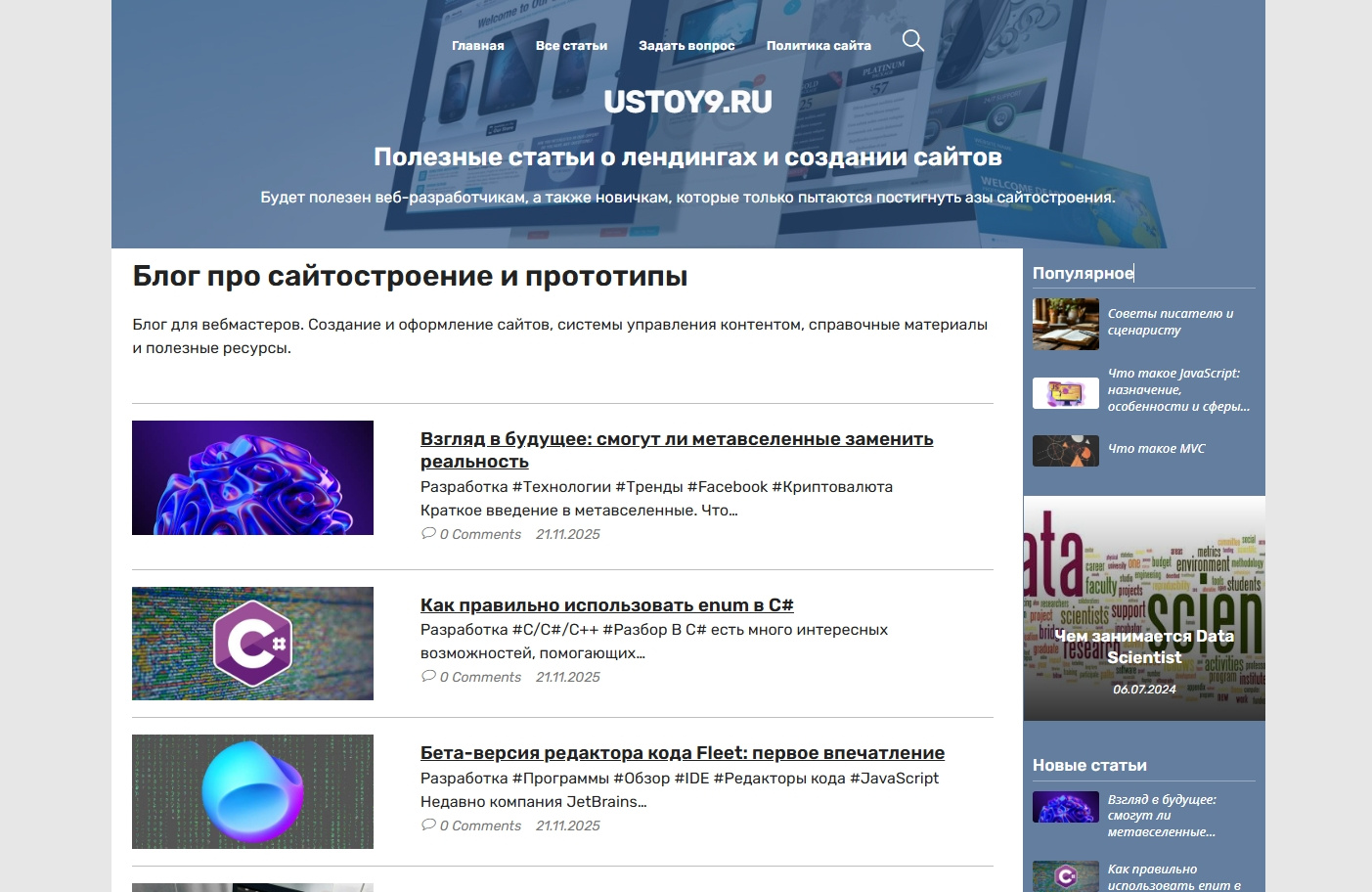Click the C# logo thumbnail in main list
This screenshot has width=1372, height=892.
tap(252, 644)
